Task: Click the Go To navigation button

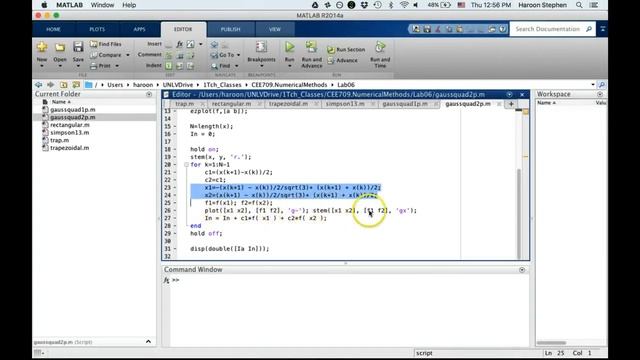Action: 223,55
